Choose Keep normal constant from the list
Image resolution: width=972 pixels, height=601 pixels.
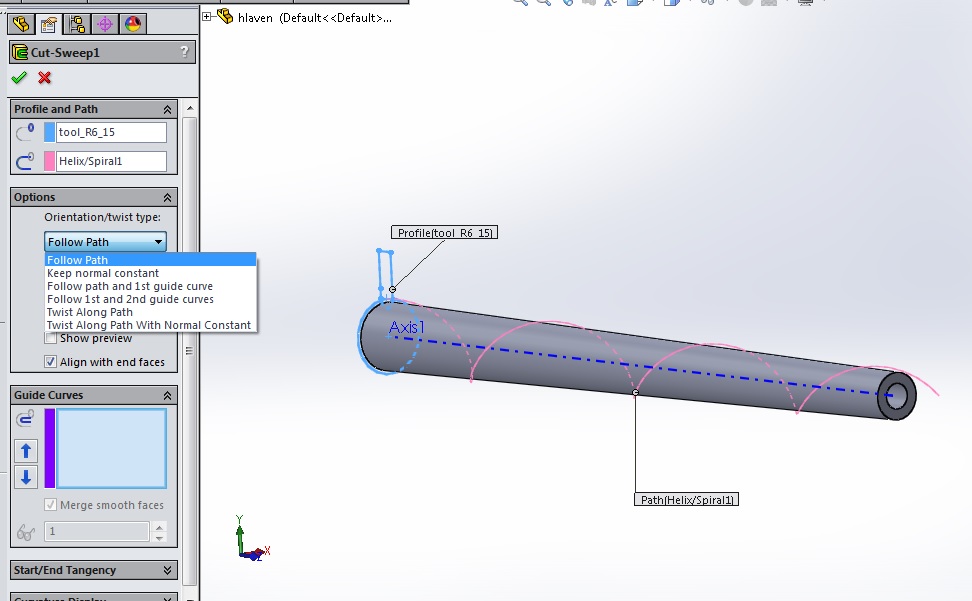pos(103,273)
